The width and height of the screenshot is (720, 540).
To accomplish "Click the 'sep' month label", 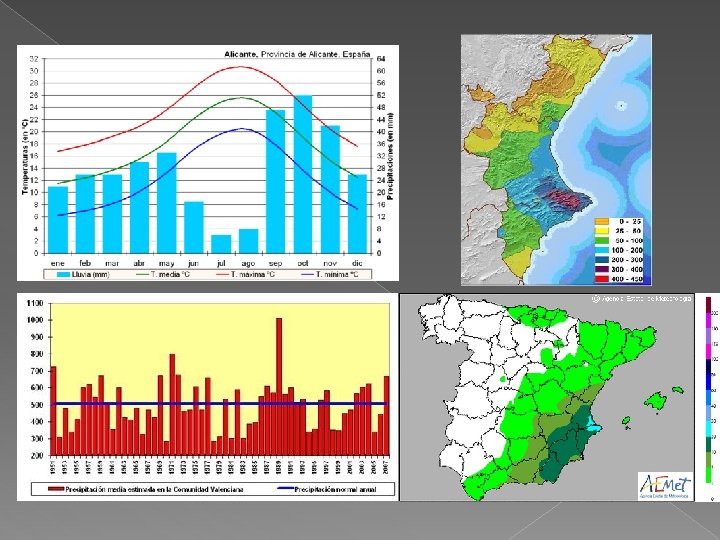I will tap(276, 264).
